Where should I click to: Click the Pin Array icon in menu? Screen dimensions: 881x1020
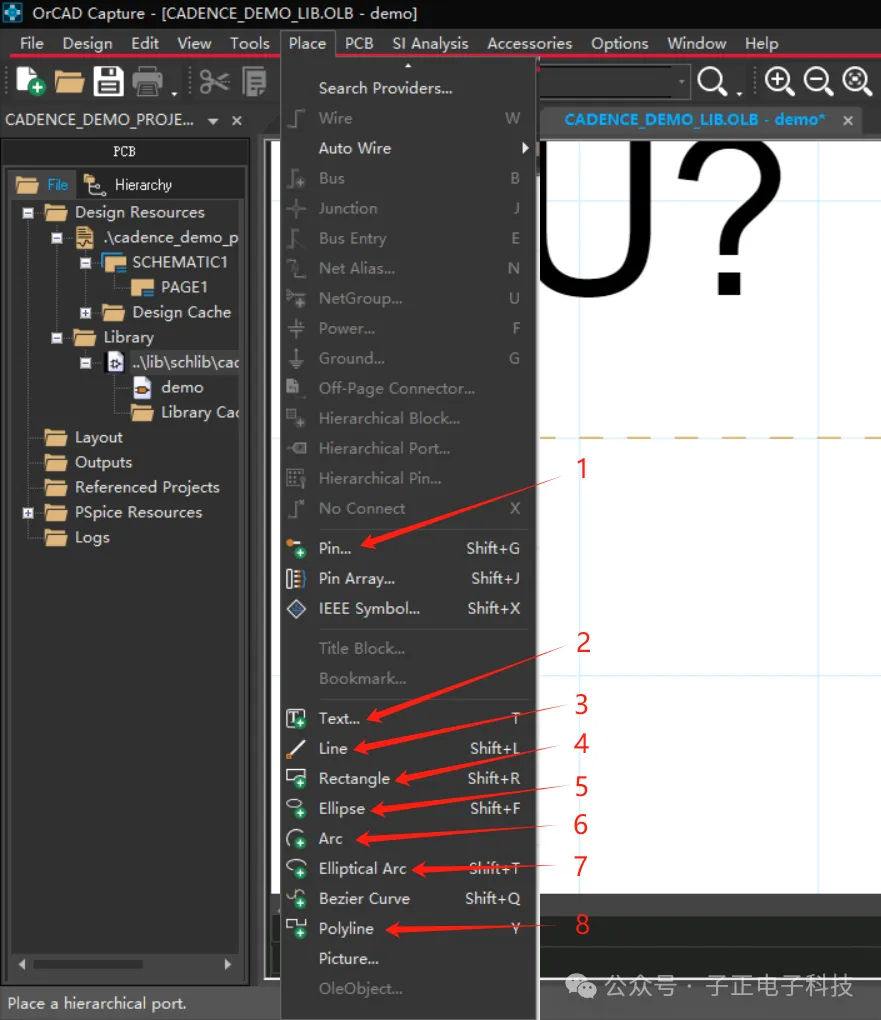(296, 578)
